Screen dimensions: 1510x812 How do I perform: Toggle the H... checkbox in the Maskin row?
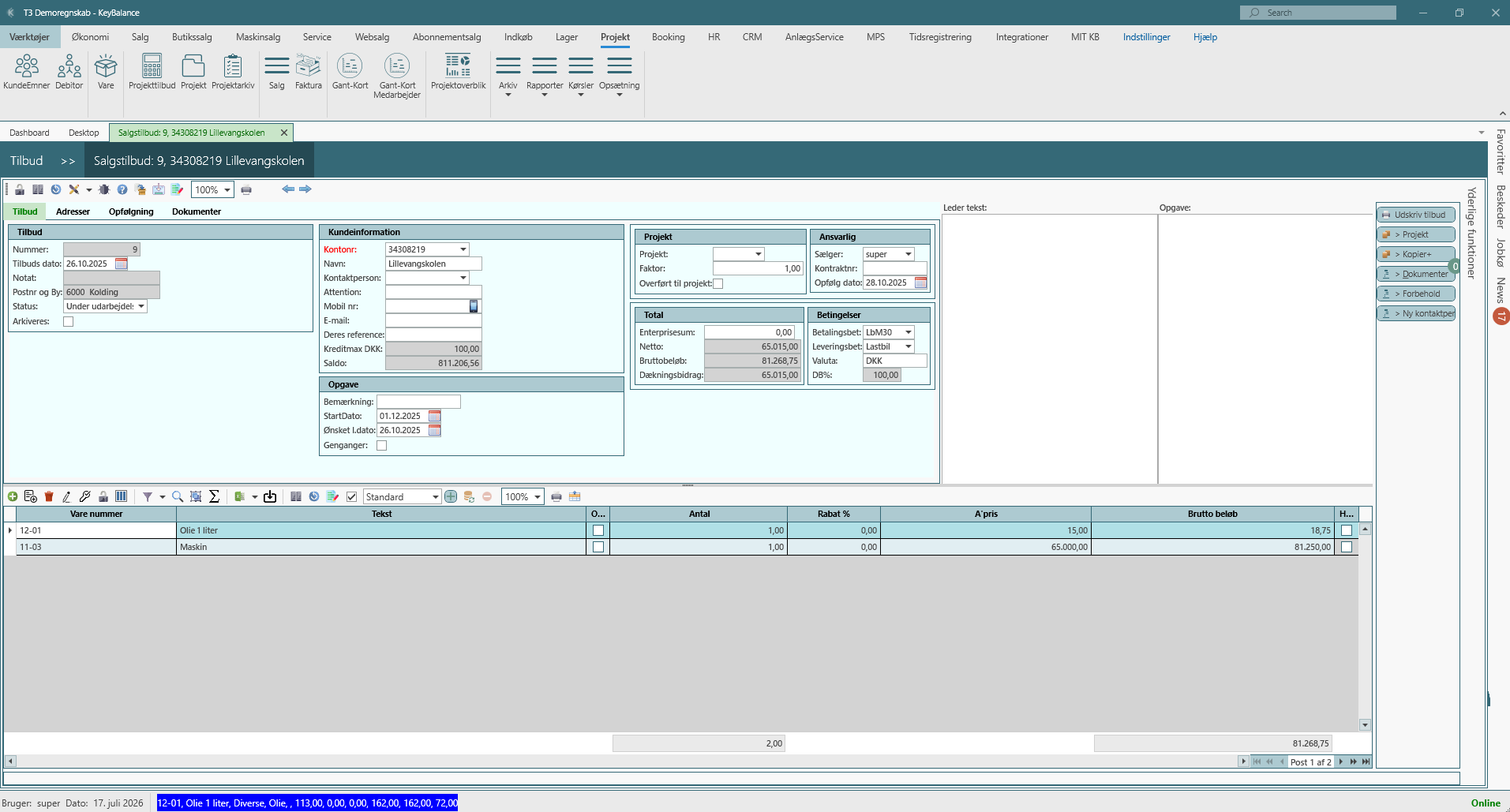(1347, 547)
